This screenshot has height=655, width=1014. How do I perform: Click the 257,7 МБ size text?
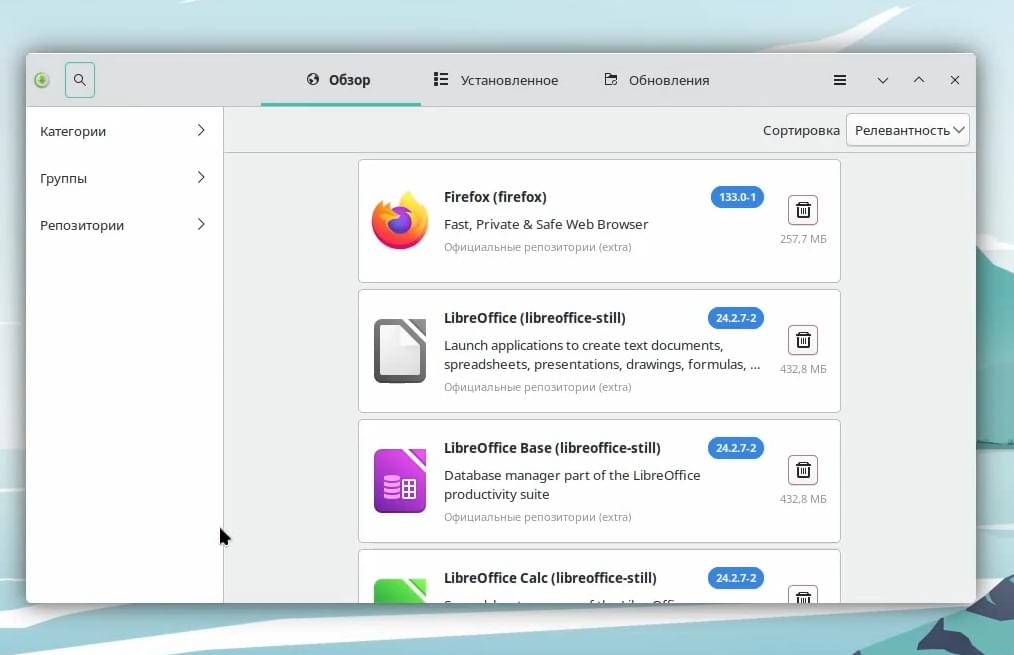(803, 239)
